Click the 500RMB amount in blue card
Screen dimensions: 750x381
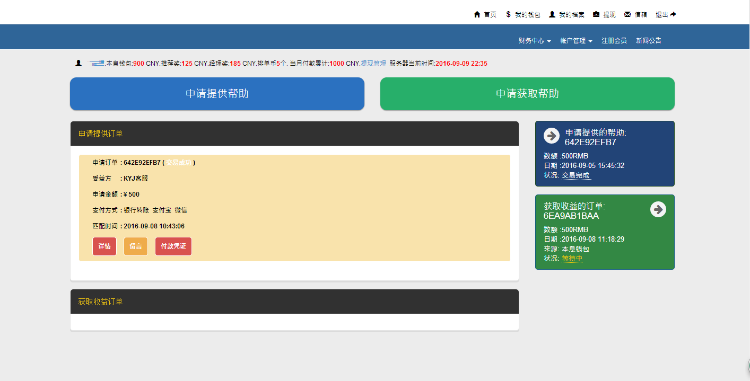click(x=574, y=156)
